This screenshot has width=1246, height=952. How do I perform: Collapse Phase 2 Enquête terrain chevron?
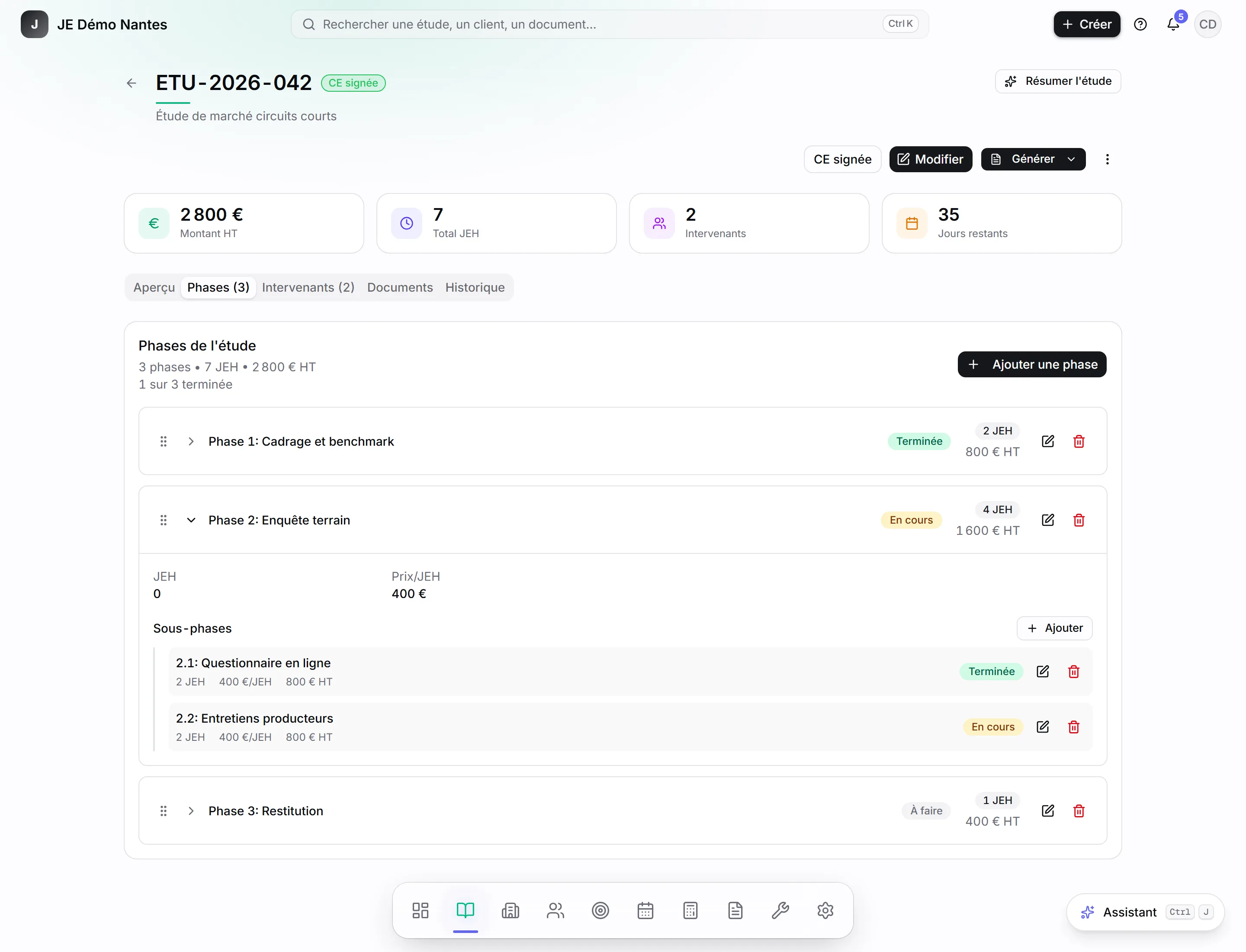tap(191, 520)
